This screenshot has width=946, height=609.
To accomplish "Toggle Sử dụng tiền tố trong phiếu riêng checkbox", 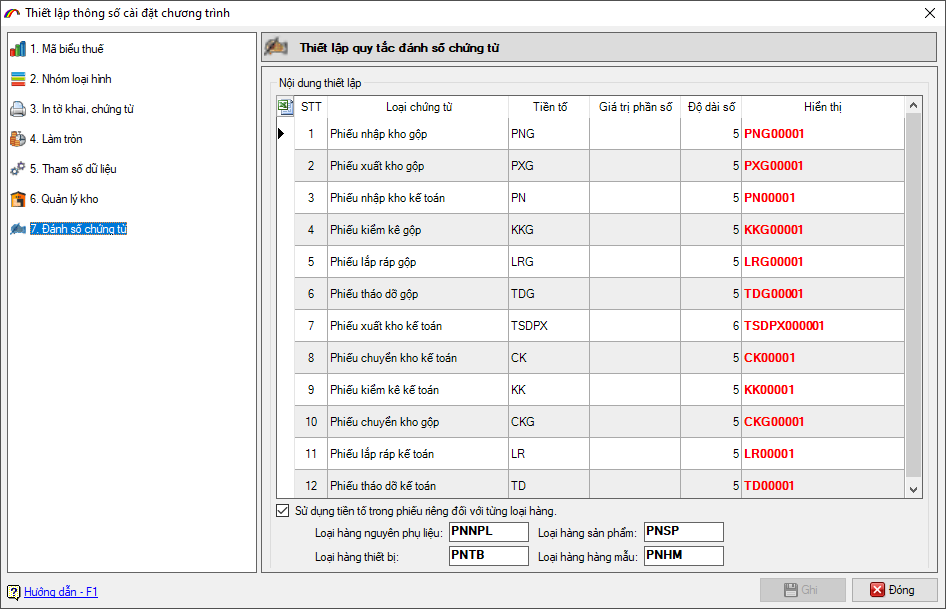I will [x=282, y=511].
